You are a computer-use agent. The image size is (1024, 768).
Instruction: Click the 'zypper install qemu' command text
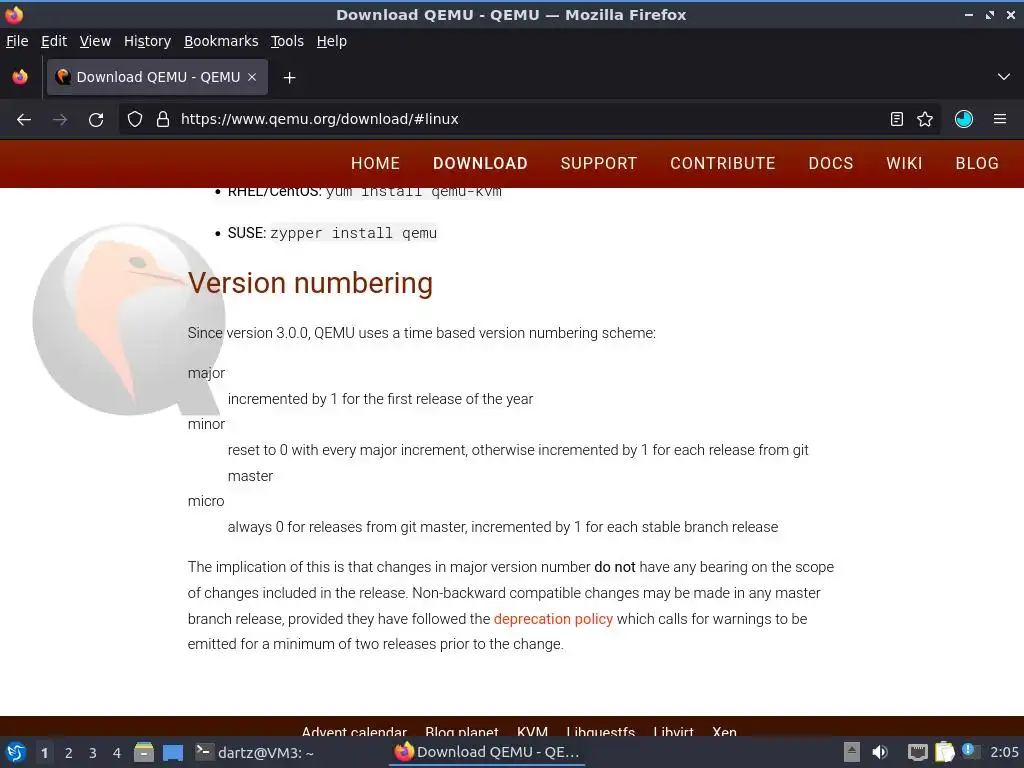pos(353,233)
